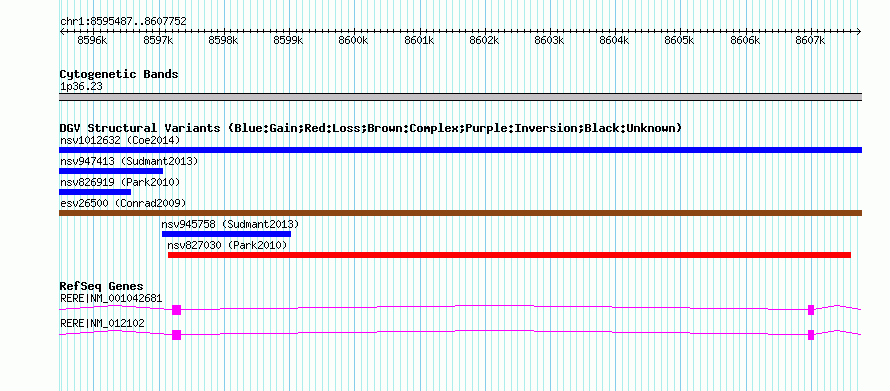Open the esv26500 (Conrad2009) label
Viewport: 890px width, 391px height.
point(123,203)
